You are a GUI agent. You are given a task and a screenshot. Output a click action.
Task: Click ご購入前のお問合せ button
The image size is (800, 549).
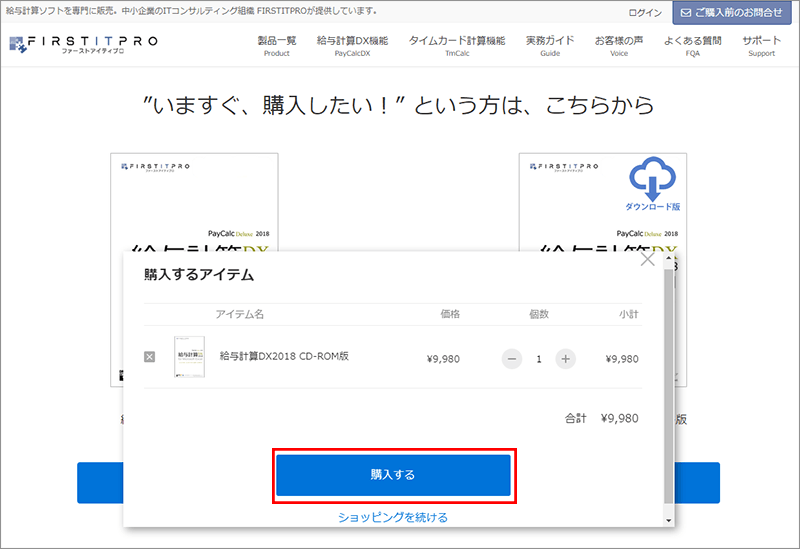[732, 13]
